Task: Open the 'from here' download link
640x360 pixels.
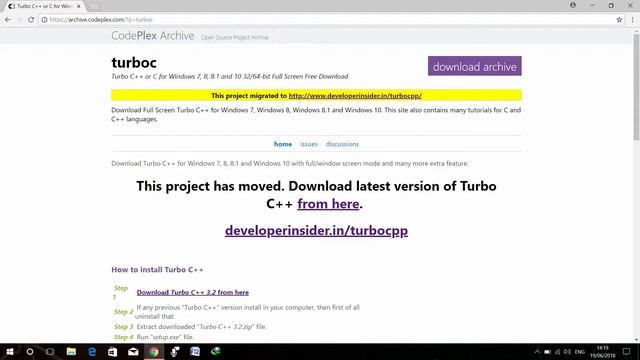Action: pos(328,204)
